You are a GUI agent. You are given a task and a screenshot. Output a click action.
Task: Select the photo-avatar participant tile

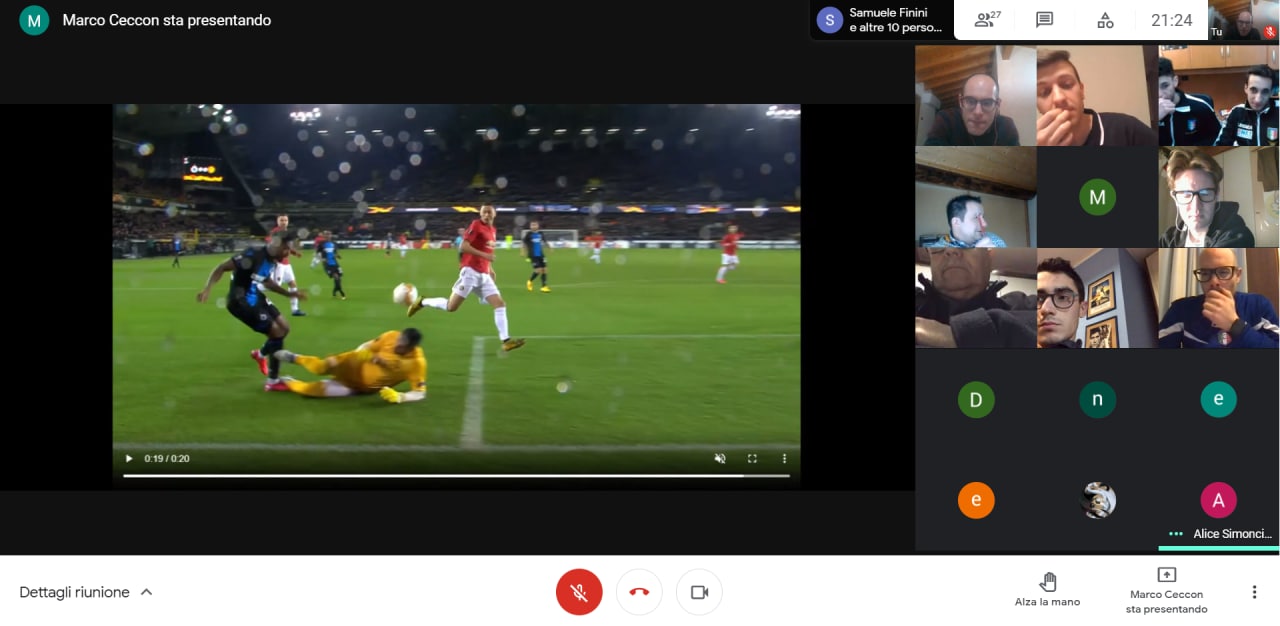point(1098,500)
